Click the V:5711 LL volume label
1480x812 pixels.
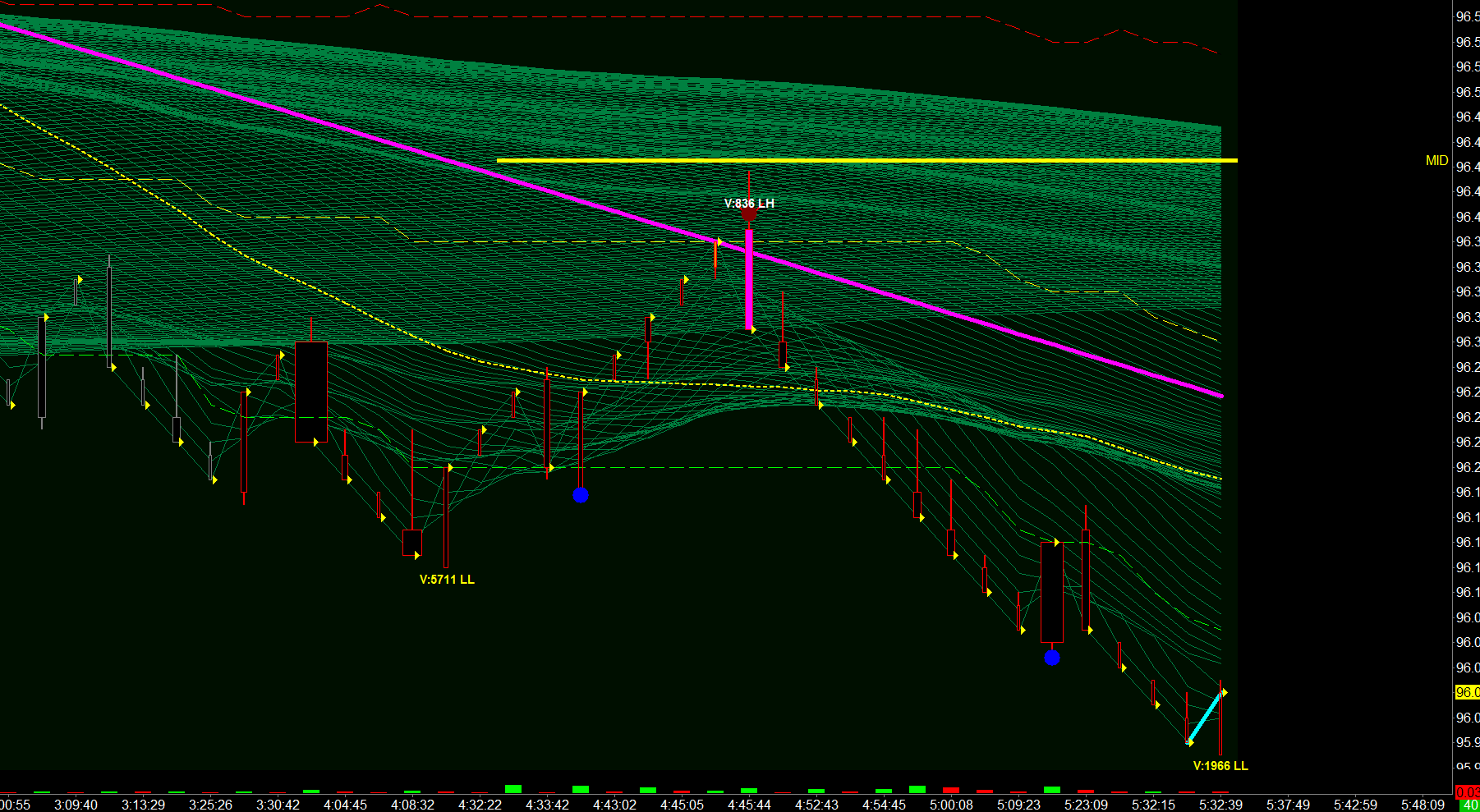click(x=447, y=580)
